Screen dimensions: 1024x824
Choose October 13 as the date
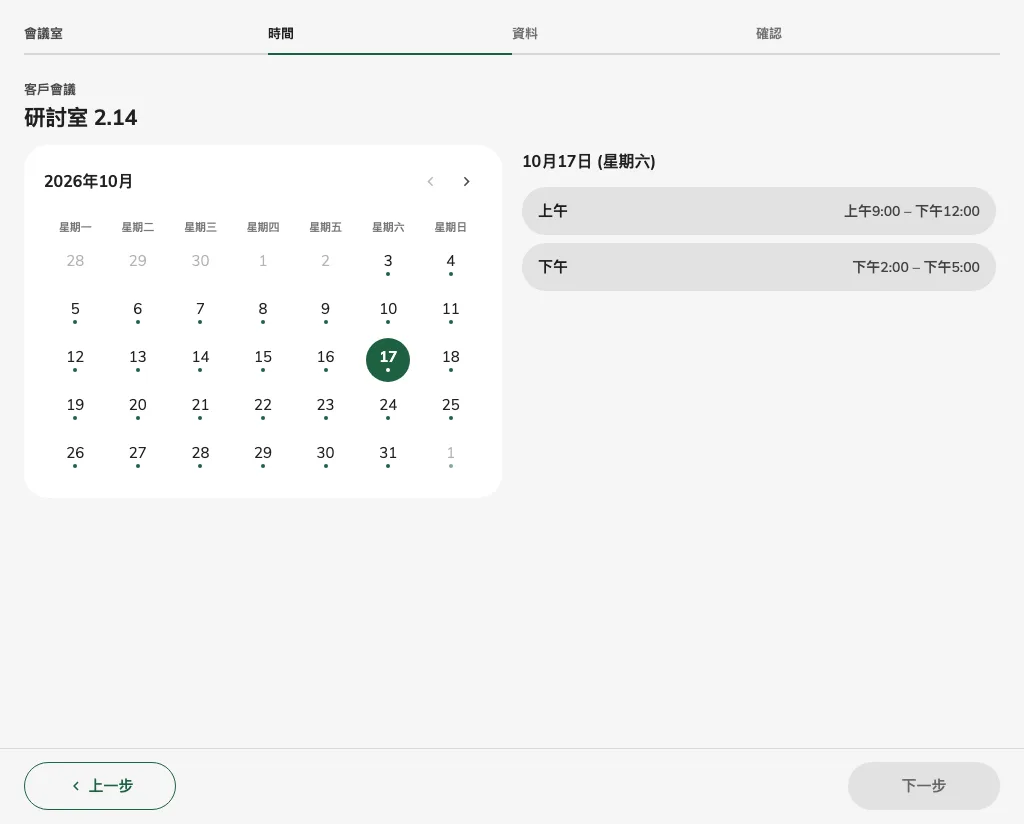[x=138, y=360]
